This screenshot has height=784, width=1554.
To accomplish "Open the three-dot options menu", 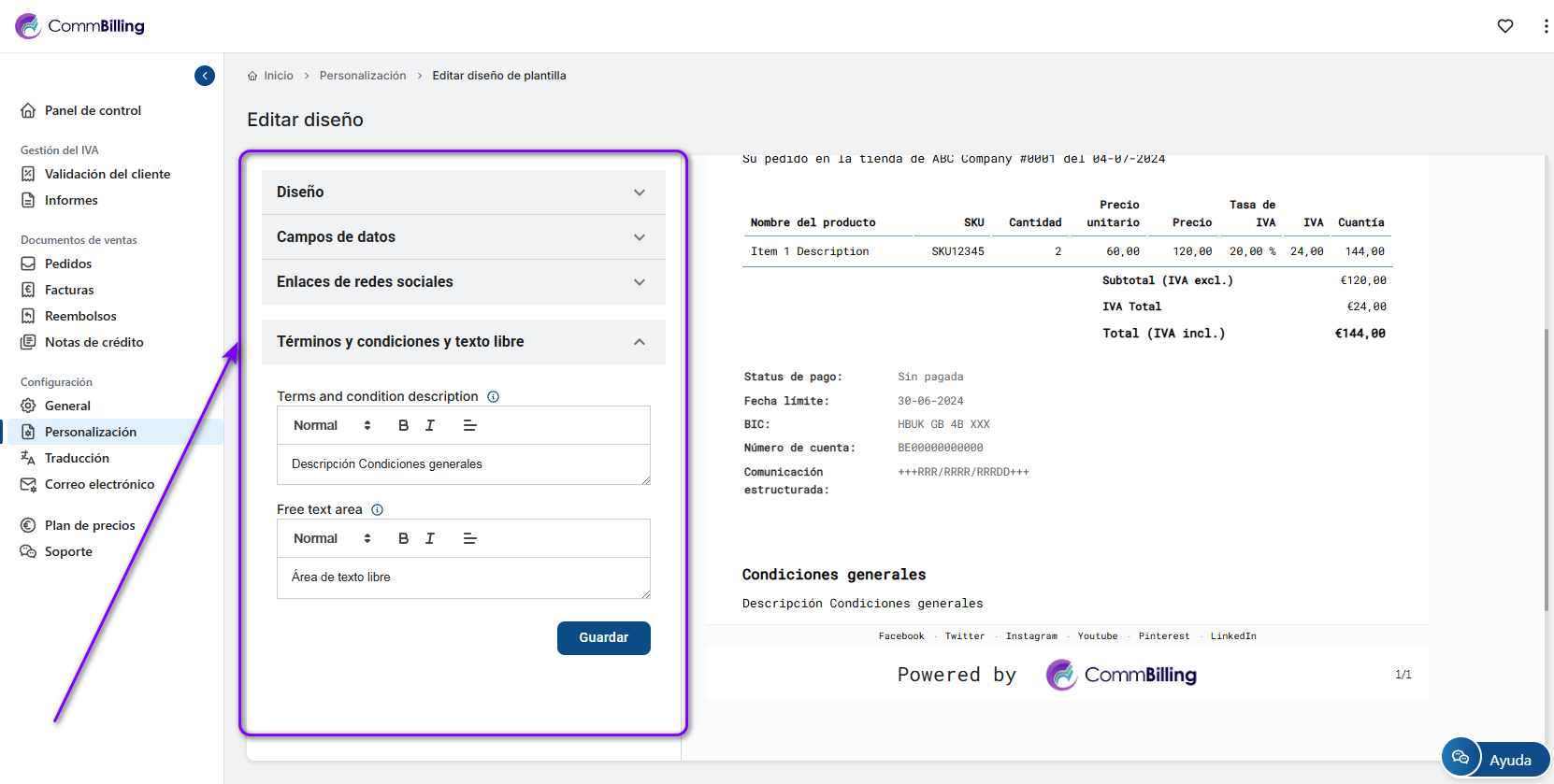I will 1545,26.
